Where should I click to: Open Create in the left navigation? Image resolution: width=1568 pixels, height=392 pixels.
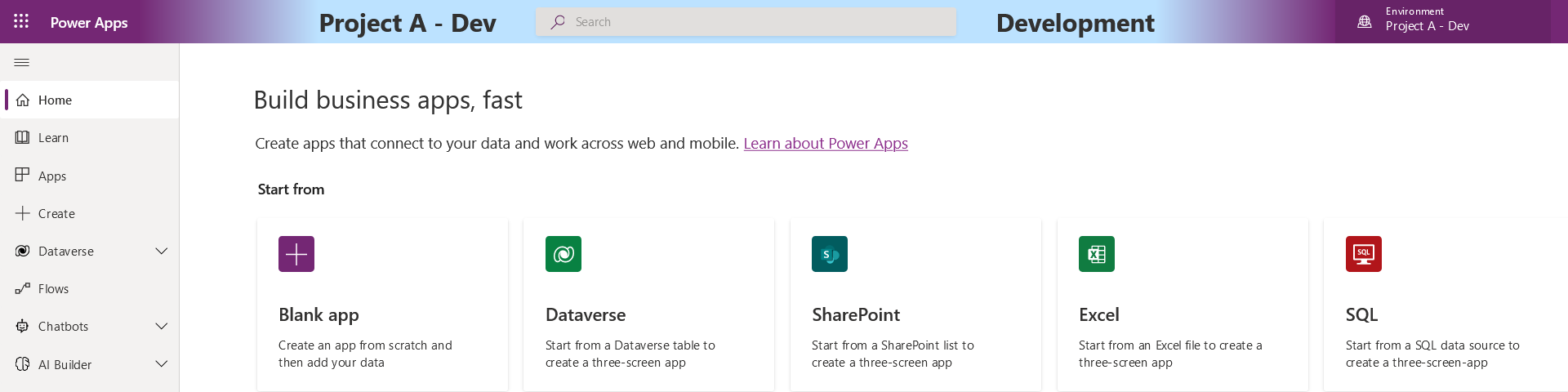(90, 213)
